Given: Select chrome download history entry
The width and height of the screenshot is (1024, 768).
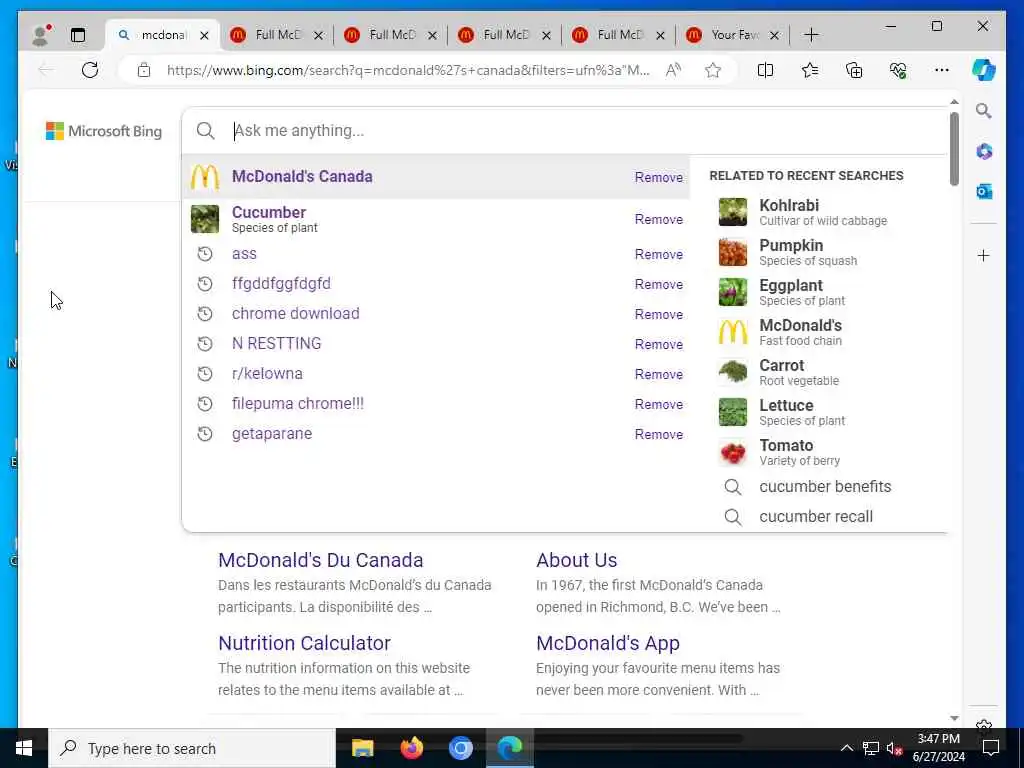Looking at the screenshot, I should [x=295, y=314].
